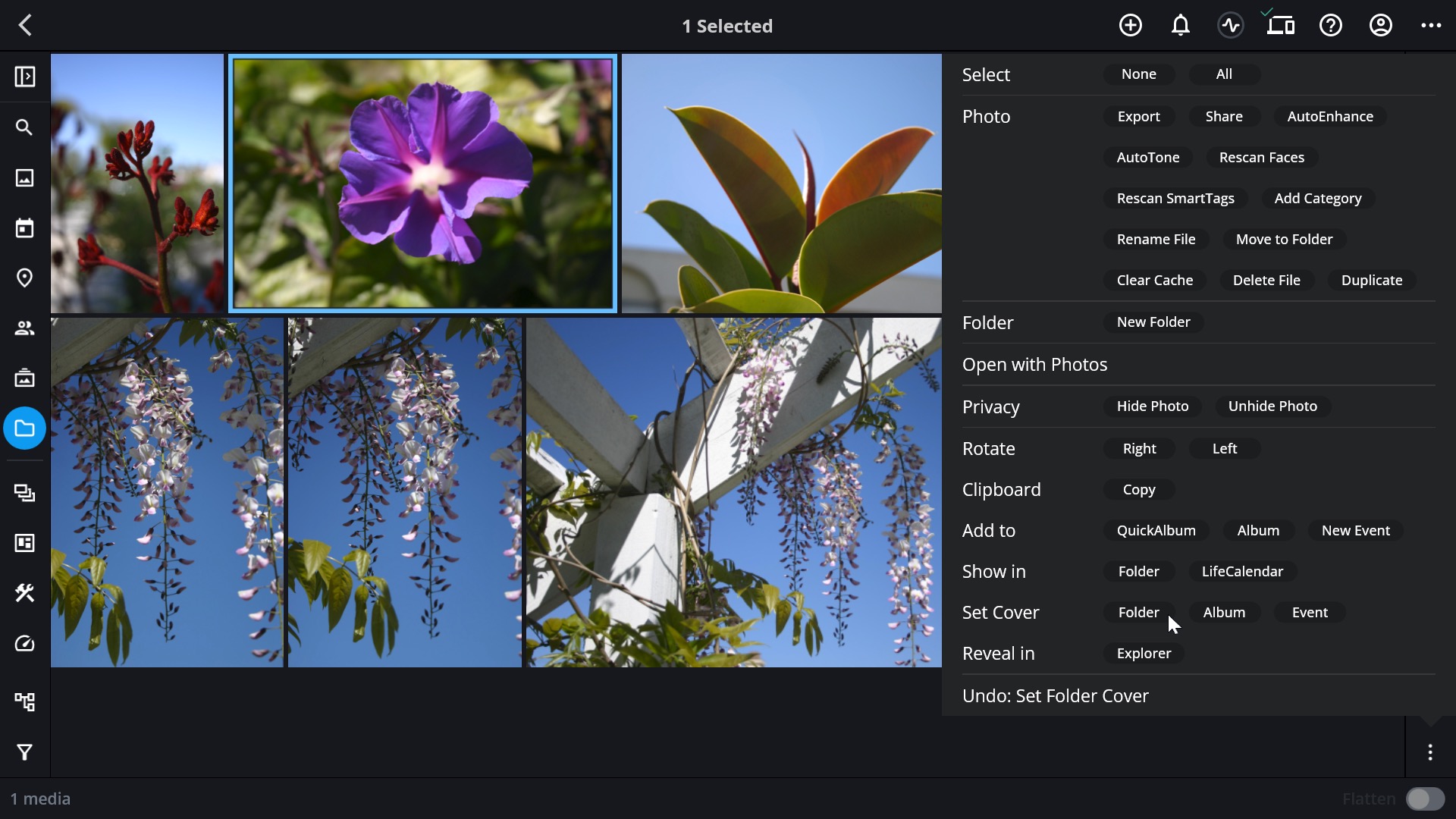Open the activity monitor icon
Image resolution: width=1456 pixels, height=819 pixels.
[x=1230, y=26]
